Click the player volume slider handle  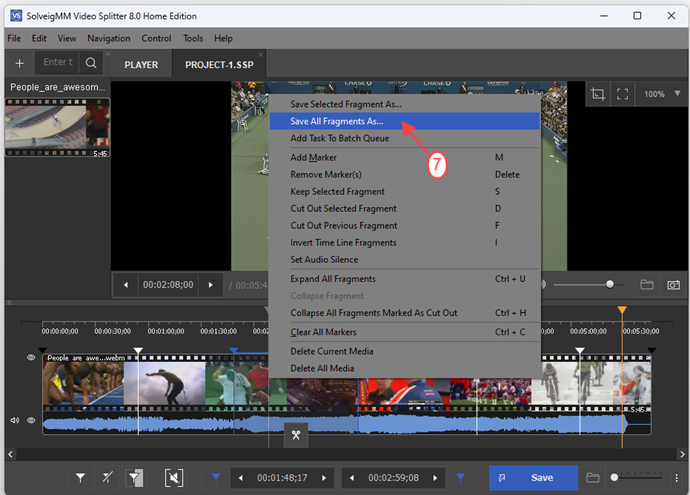pyautogui.click(x=609, y=285)
